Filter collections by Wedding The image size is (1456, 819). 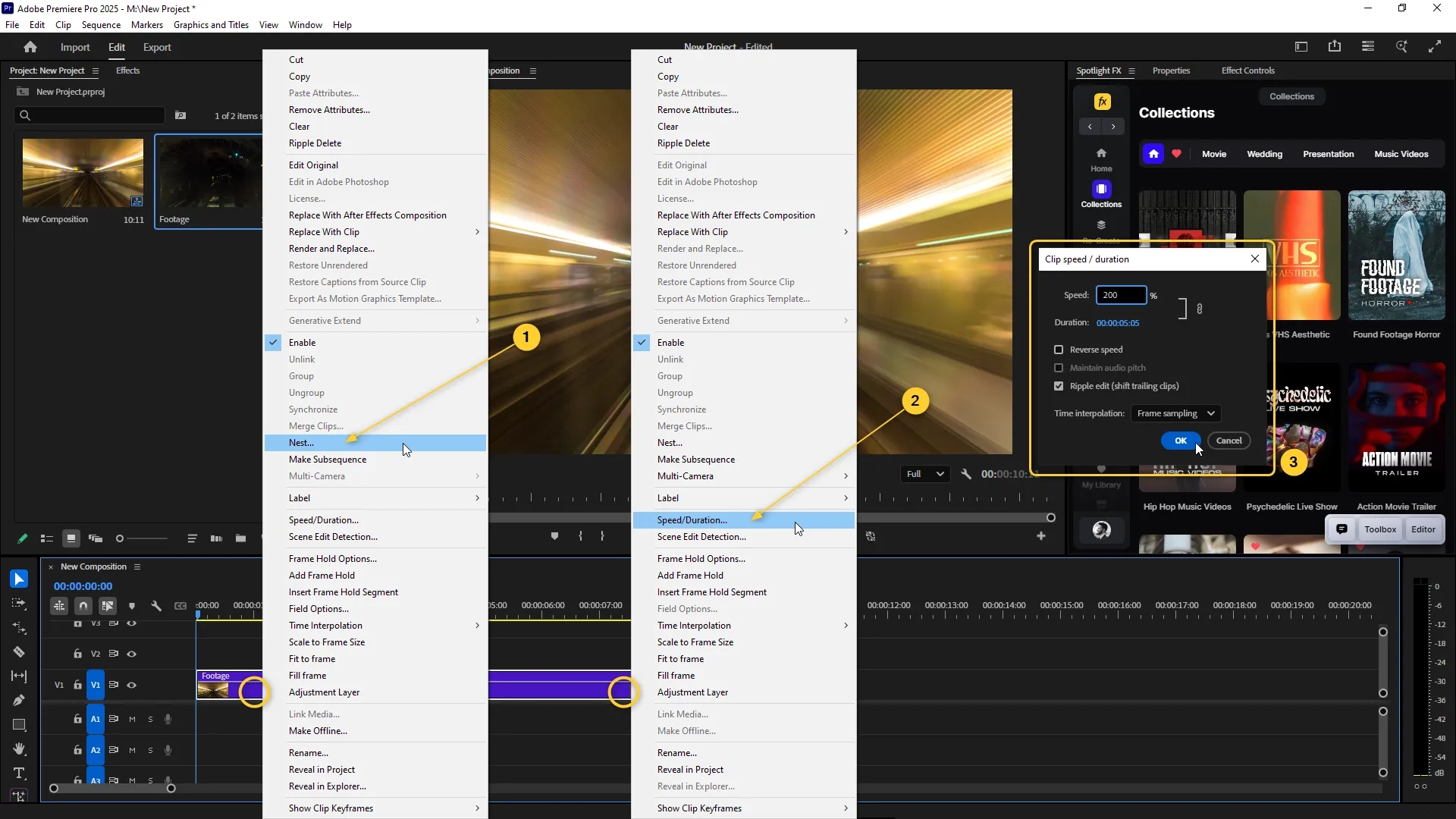(x=1264, y=154)
